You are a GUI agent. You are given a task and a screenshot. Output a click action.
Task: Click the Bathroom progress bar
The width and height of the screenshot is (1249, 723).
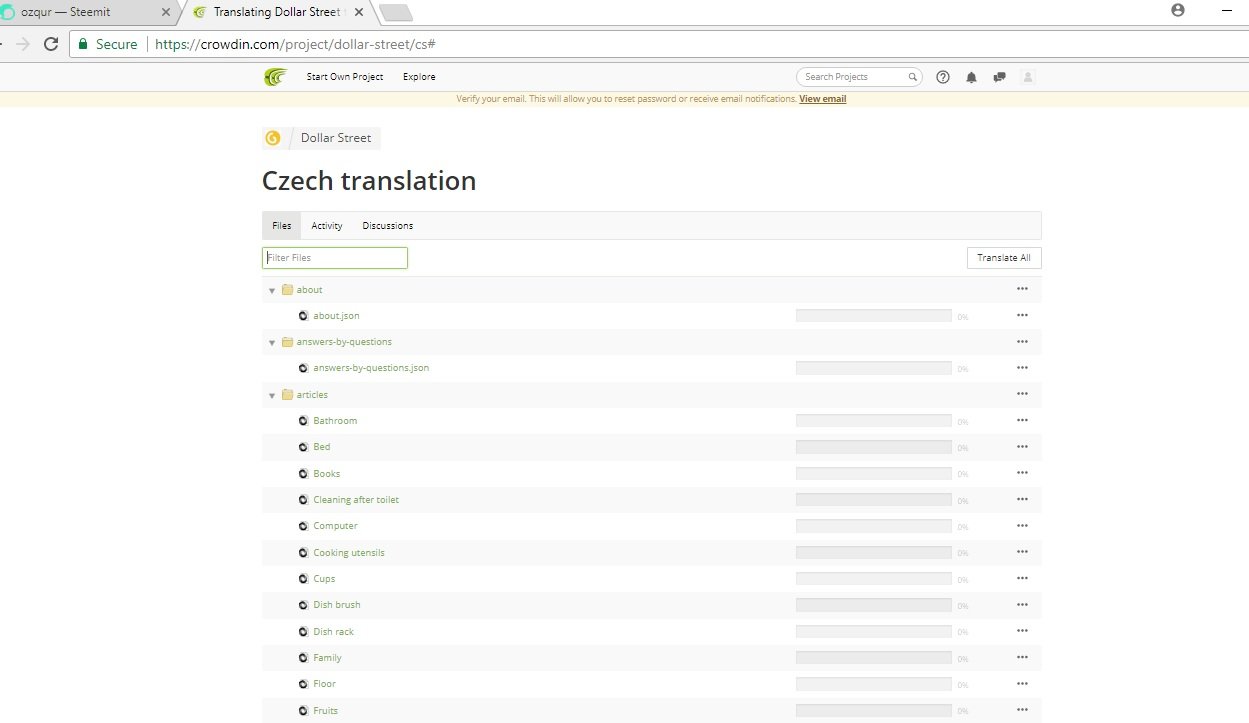click(x=873, y=420)
